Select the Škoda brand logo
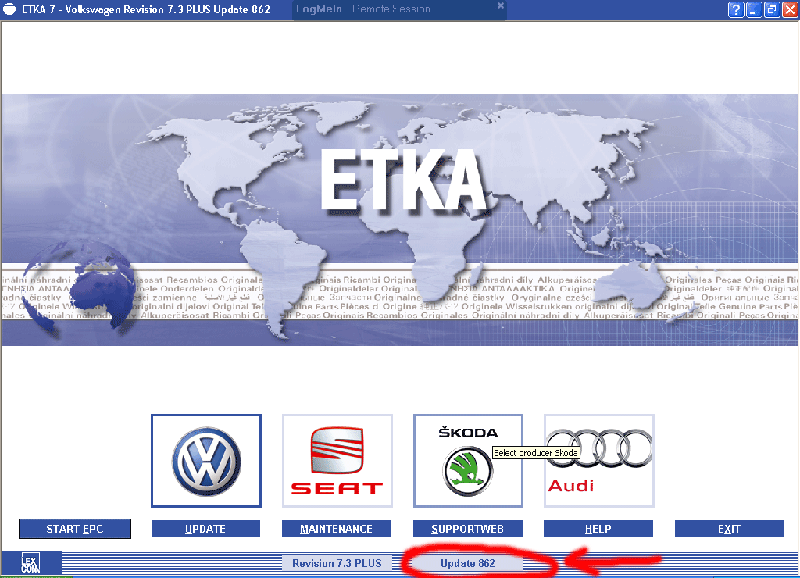 (468, 461)
